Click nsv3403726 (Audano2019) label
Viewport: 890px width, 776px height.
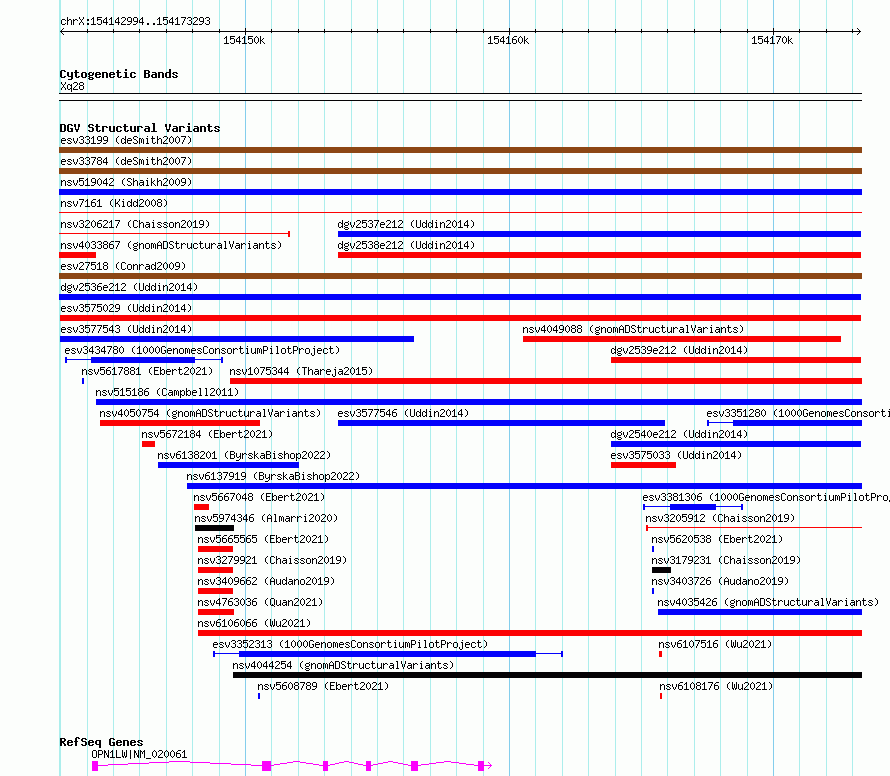click(x=720, y=581)
